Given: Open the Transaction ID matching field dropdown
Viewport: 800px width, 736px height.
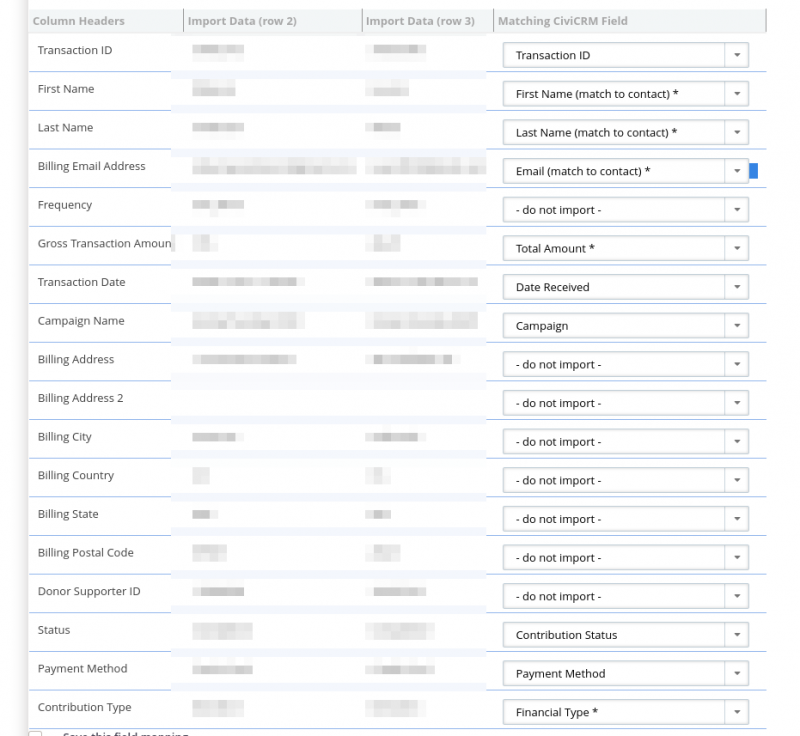Looking at the screenshot, I should tap(626, 55).
